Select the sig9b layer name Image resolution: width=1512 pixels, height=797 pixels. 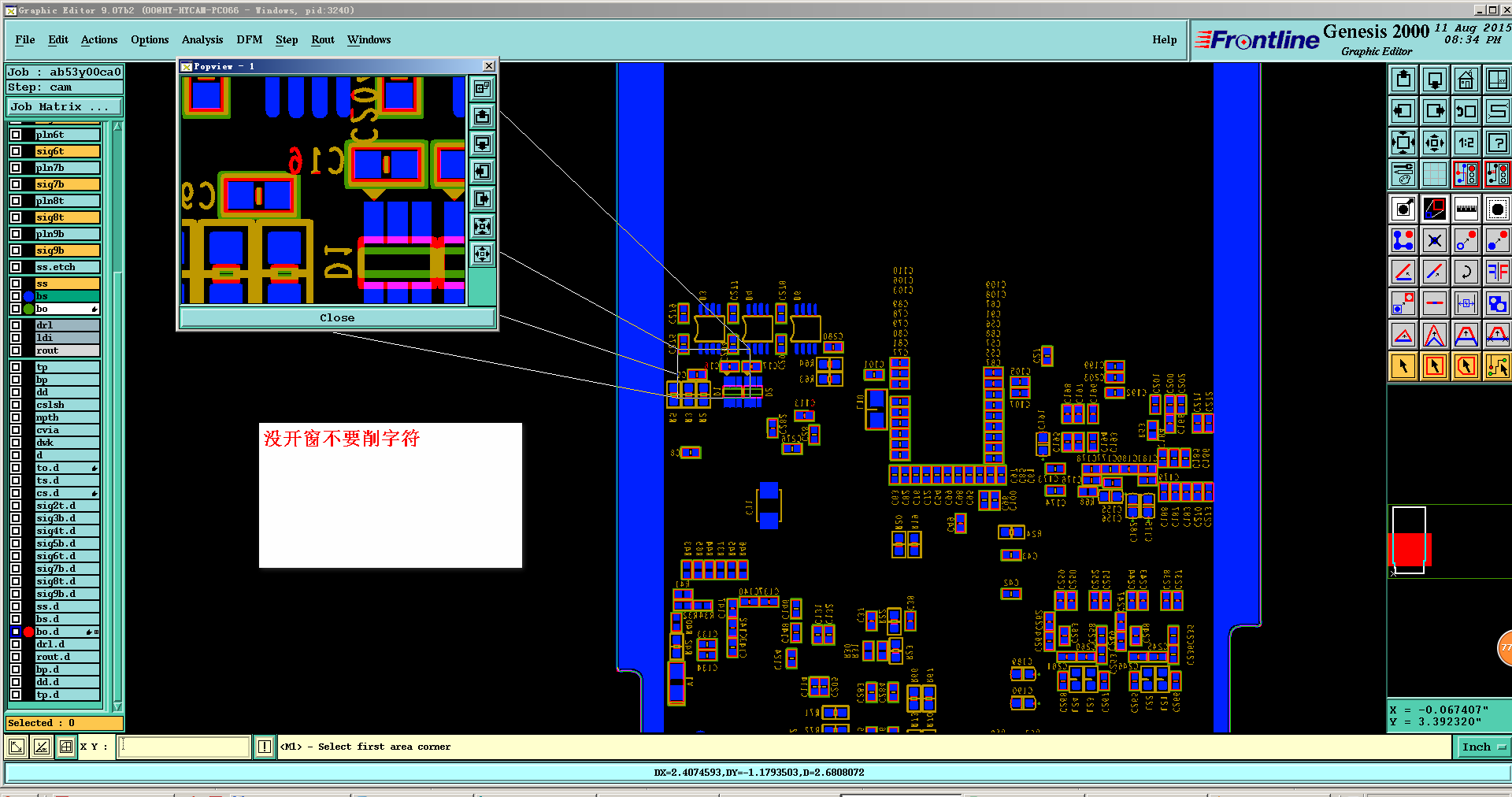pos(67,250)
